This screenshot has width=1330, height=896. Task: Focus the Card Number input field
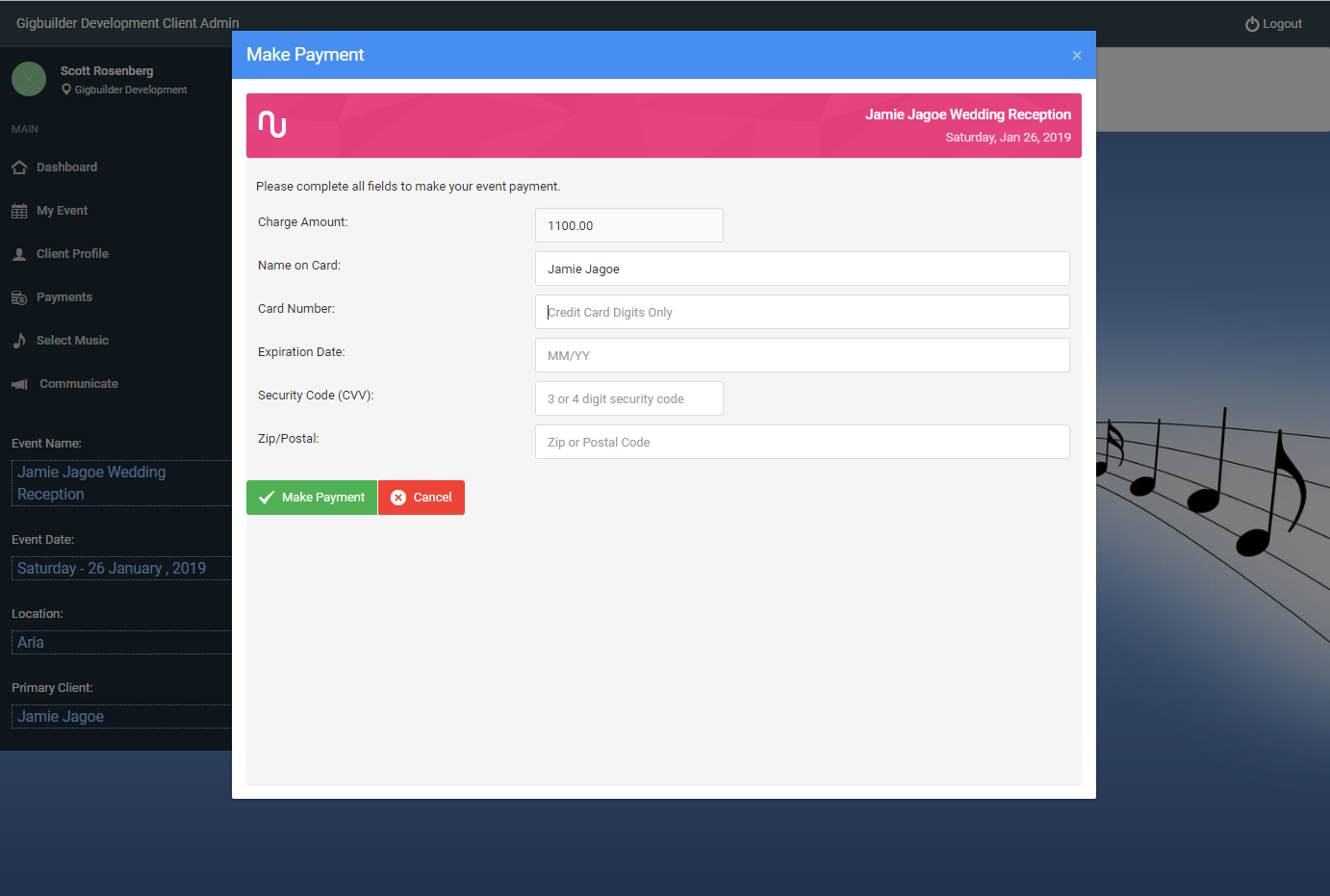(802, 312)
